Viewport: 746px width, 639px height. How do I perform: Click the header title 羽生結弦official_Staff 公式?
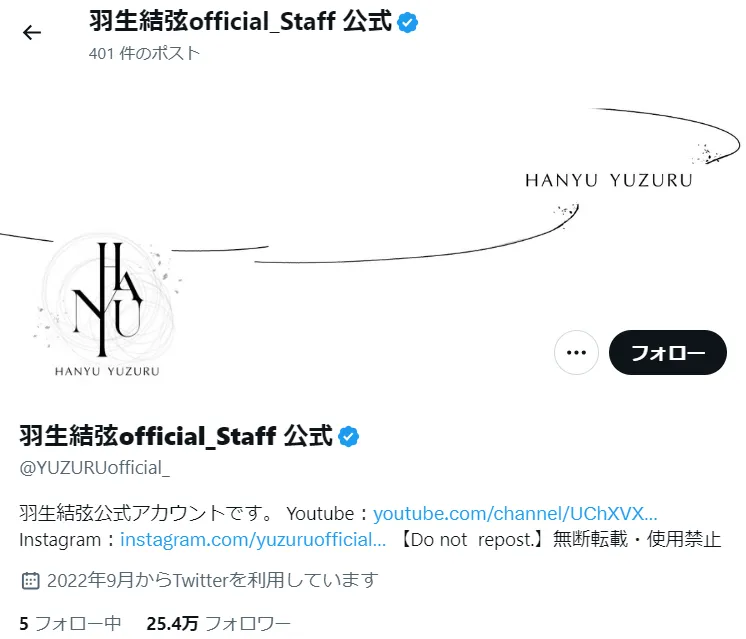tap(240, 21)
